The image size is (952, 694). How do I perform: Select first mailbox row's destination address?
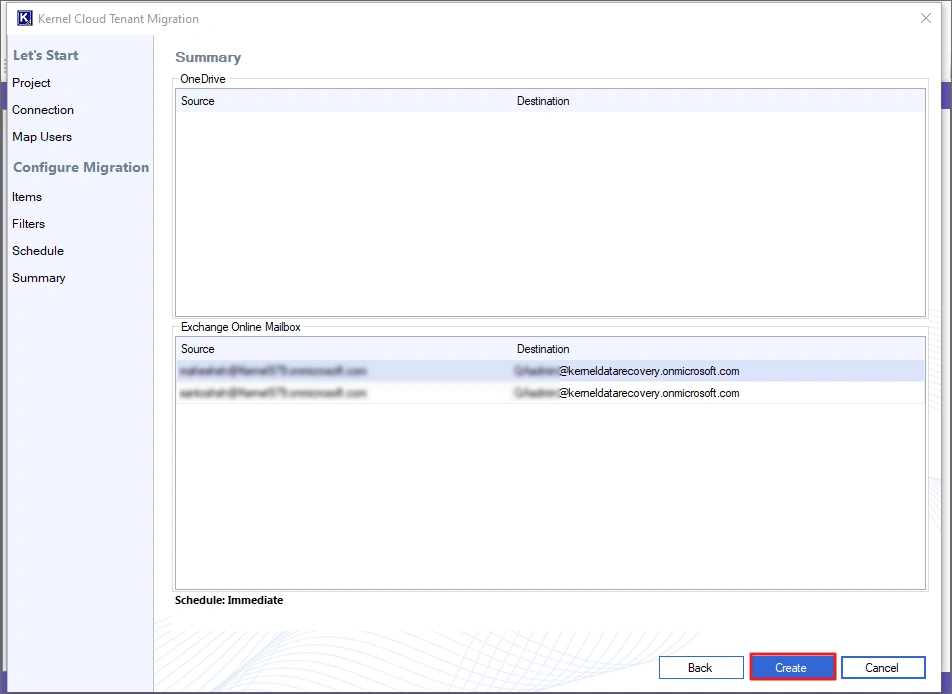pos(627,371)
